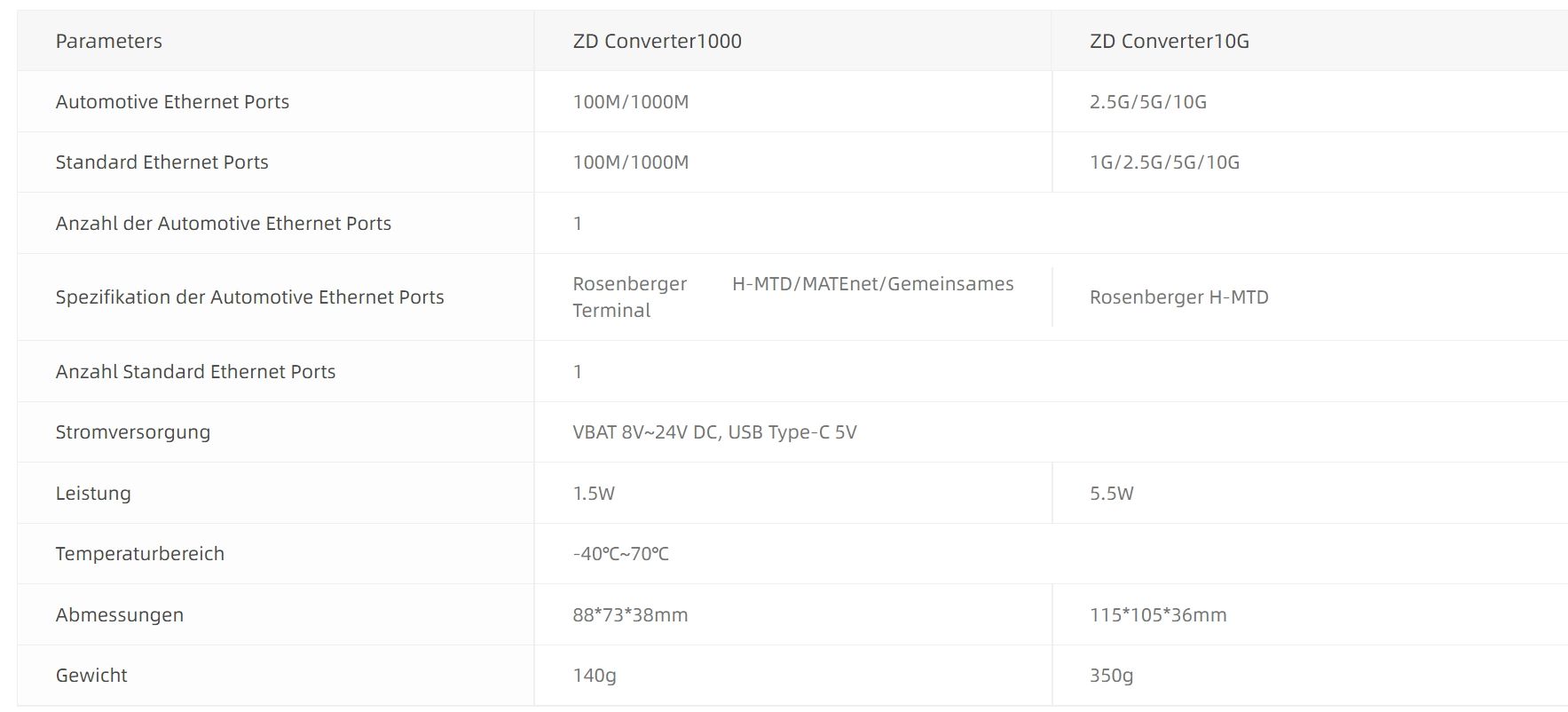Viewport: 1568px width, 712px height.
Task: Click the "115*105*36mm" dimensions value
Action: click(x=1157, y=615)
